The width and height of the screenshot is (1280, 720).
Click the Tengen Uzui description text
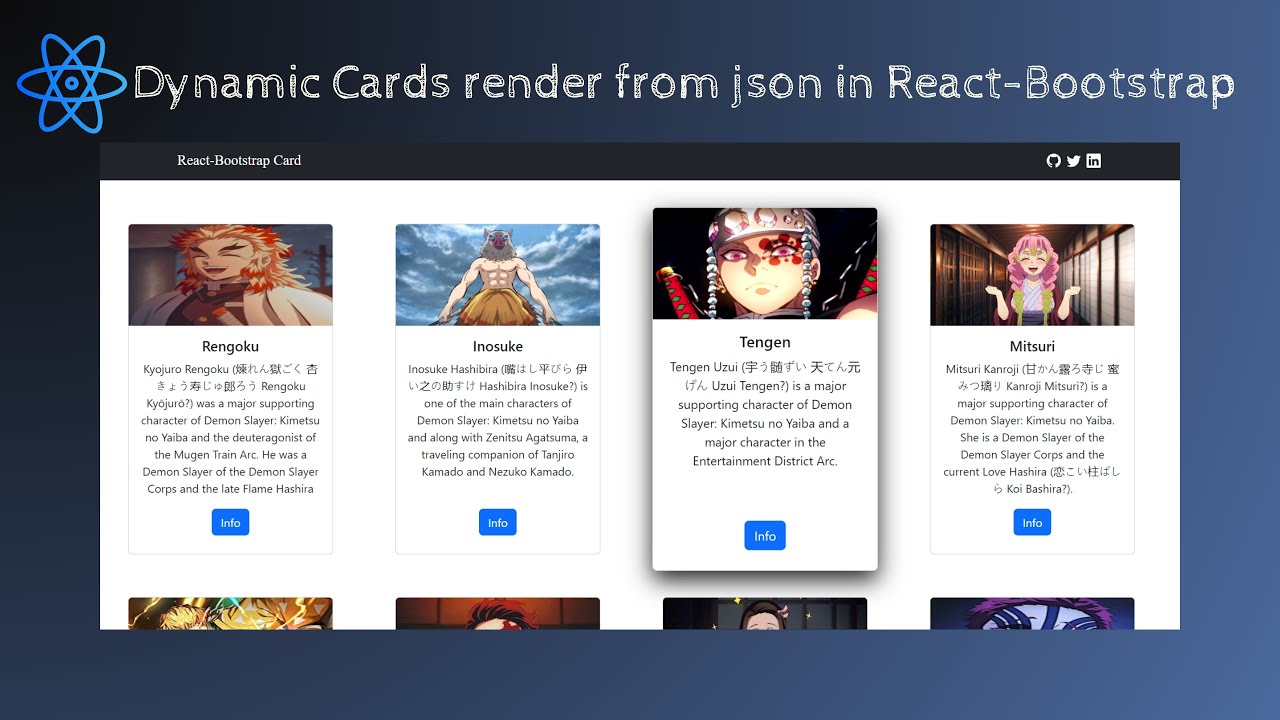point(765,414)
